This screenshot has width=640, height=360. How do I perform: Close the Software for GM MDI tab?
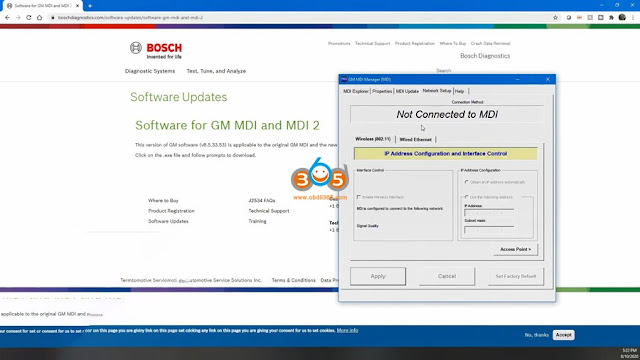[77, 6]
